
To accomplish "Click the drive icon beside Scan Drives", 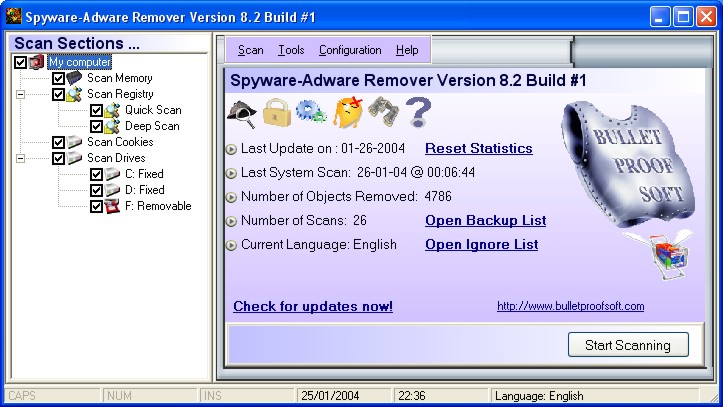I will click(x=74, y=158).
